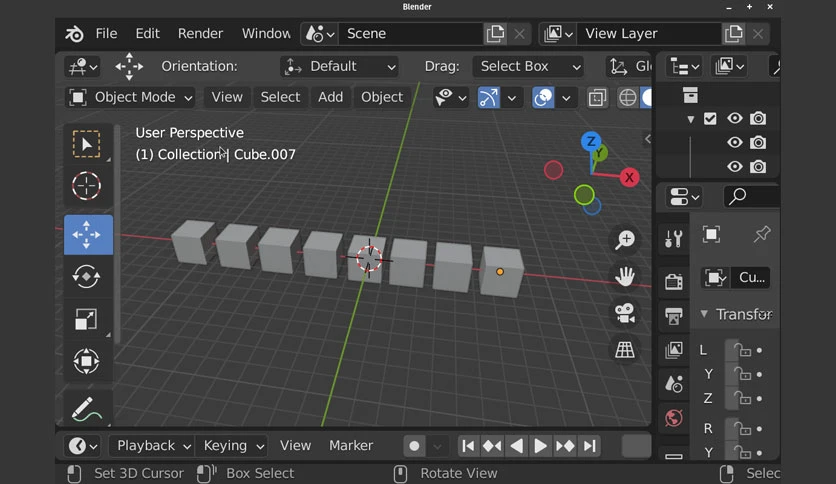The height and width of the screenshot is (484, 836).
Task: Switch perspective/orthographic grid icon
Action: pyautogui.click(x=624, y=350)
